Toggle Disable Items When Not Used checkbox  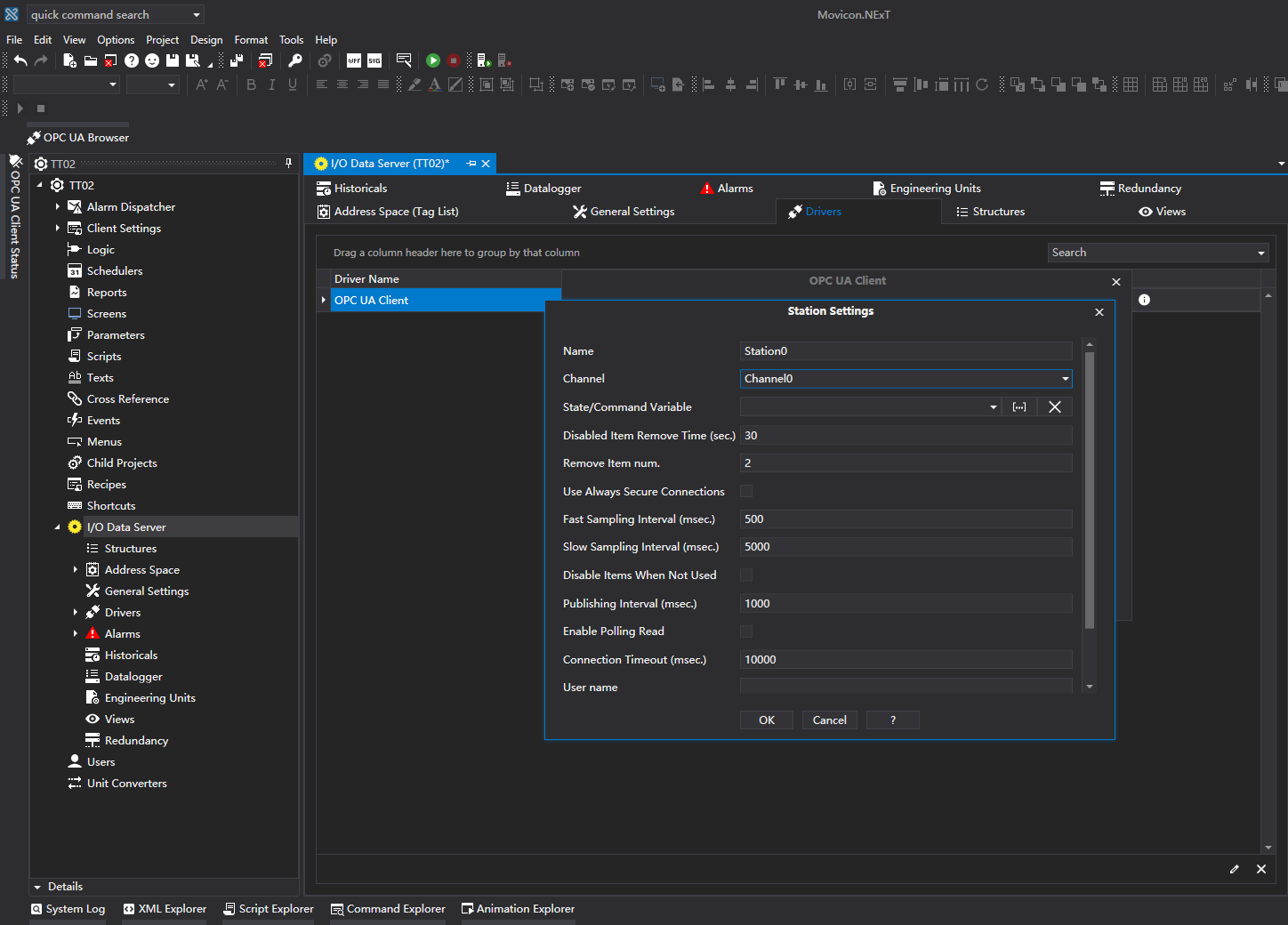click(x=746, y=575)
